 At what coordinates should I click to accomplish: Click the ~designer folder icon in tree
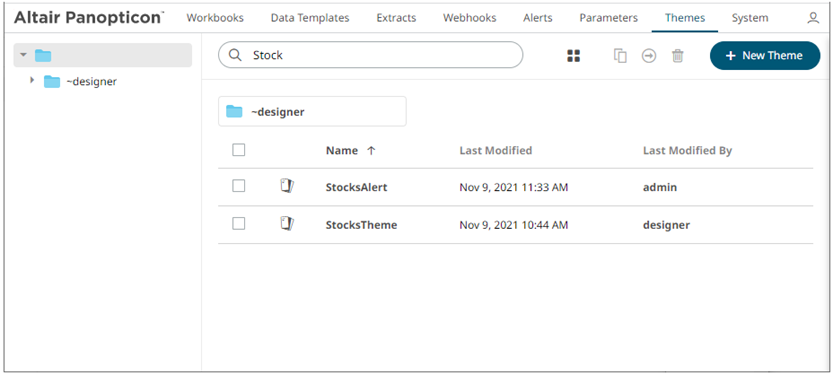[52, 82]
